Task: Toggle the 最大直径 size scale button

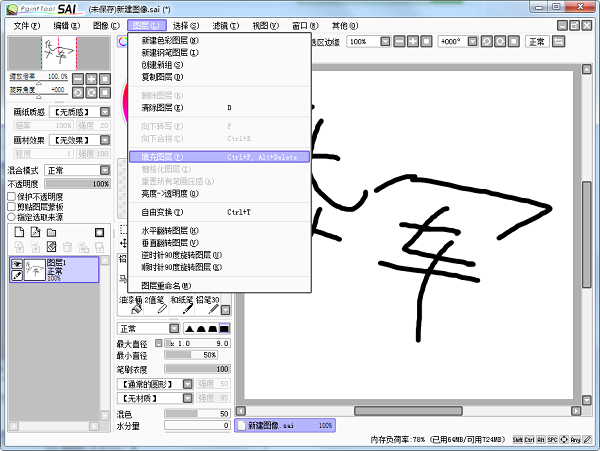Action: pos(158,343)
